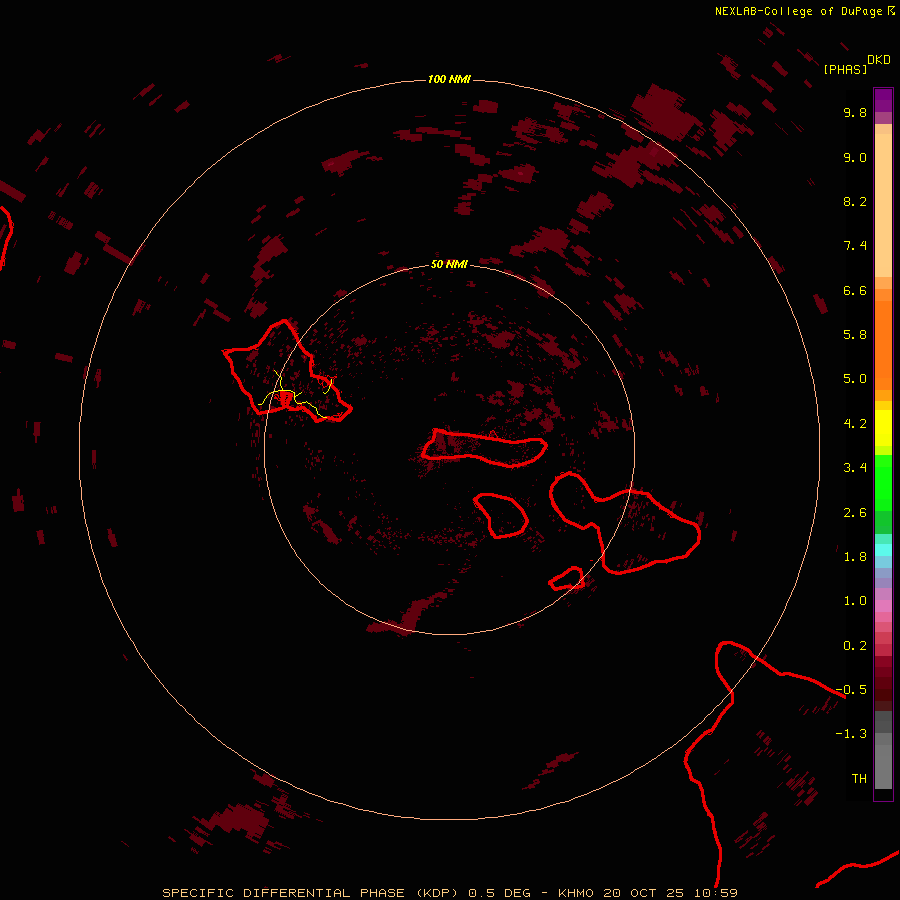Pick the pink swatch in the color scale
Viewport: 900px width, 900px height.
[x=883, y=606]
